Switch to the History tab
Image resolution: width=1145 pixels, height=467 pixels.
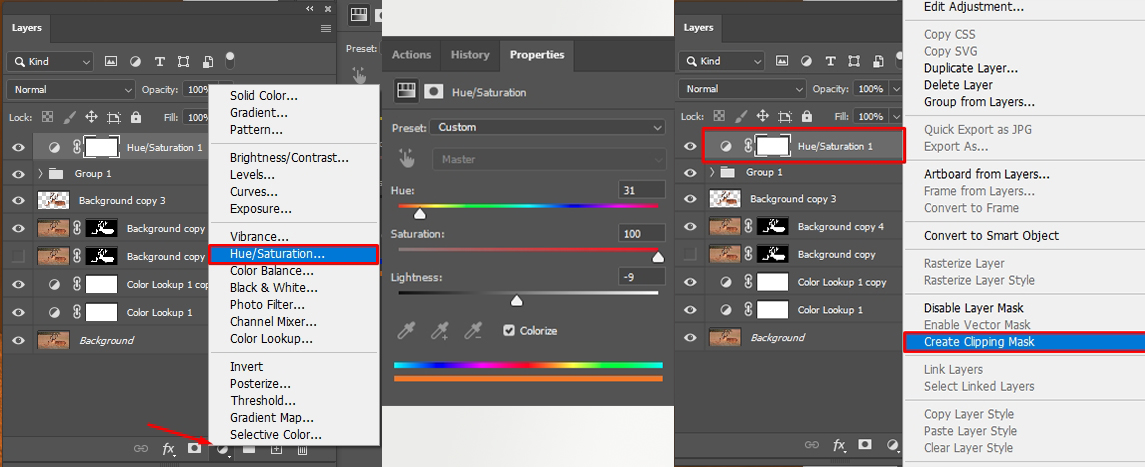pos(470,55)
